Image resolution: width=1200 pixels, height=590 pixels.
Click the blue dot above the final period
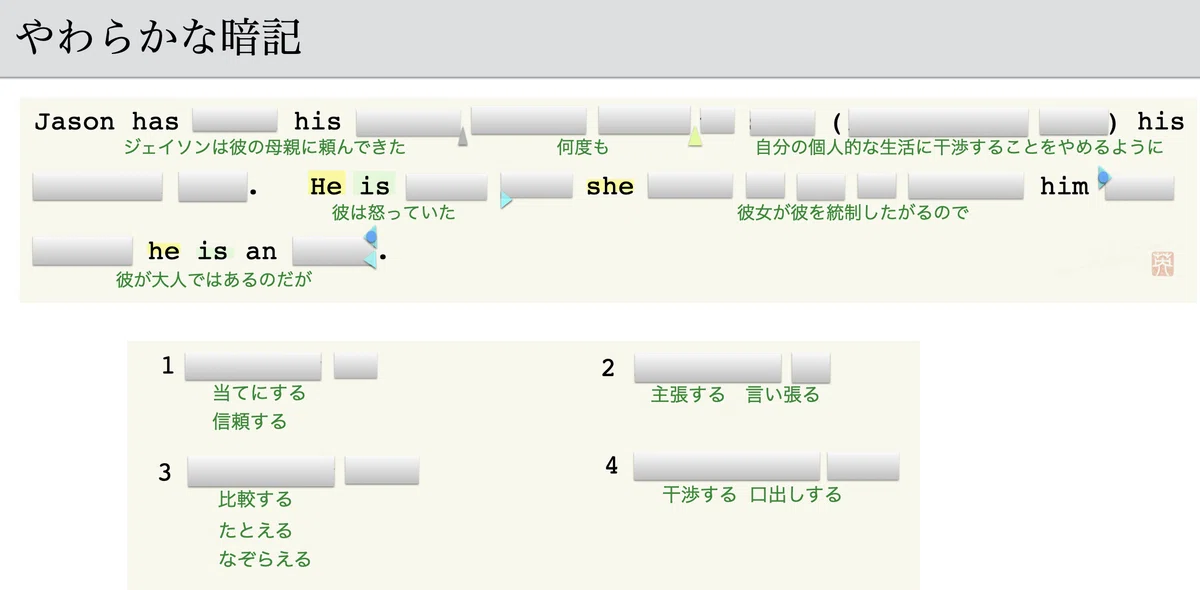(x=372, y=236)
